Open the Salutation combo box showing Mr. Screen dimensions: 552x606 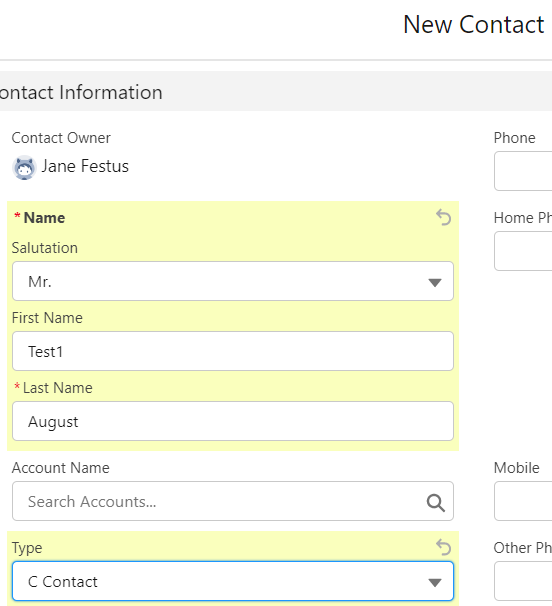click(x=233, y=281)
